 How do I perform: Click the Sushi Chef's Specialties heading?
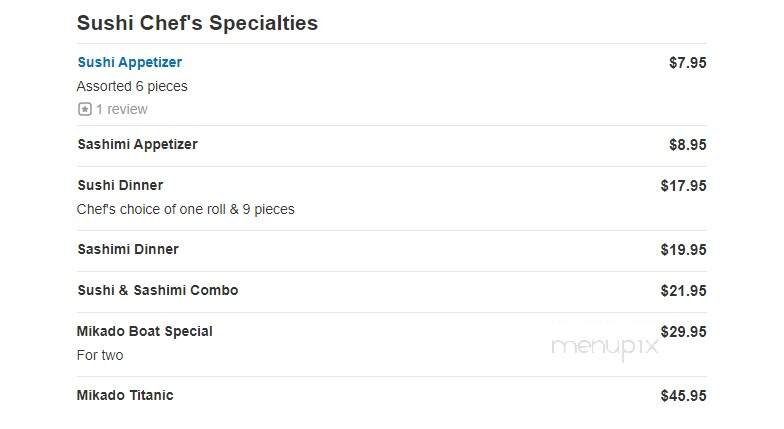click(x=197, y=22)
